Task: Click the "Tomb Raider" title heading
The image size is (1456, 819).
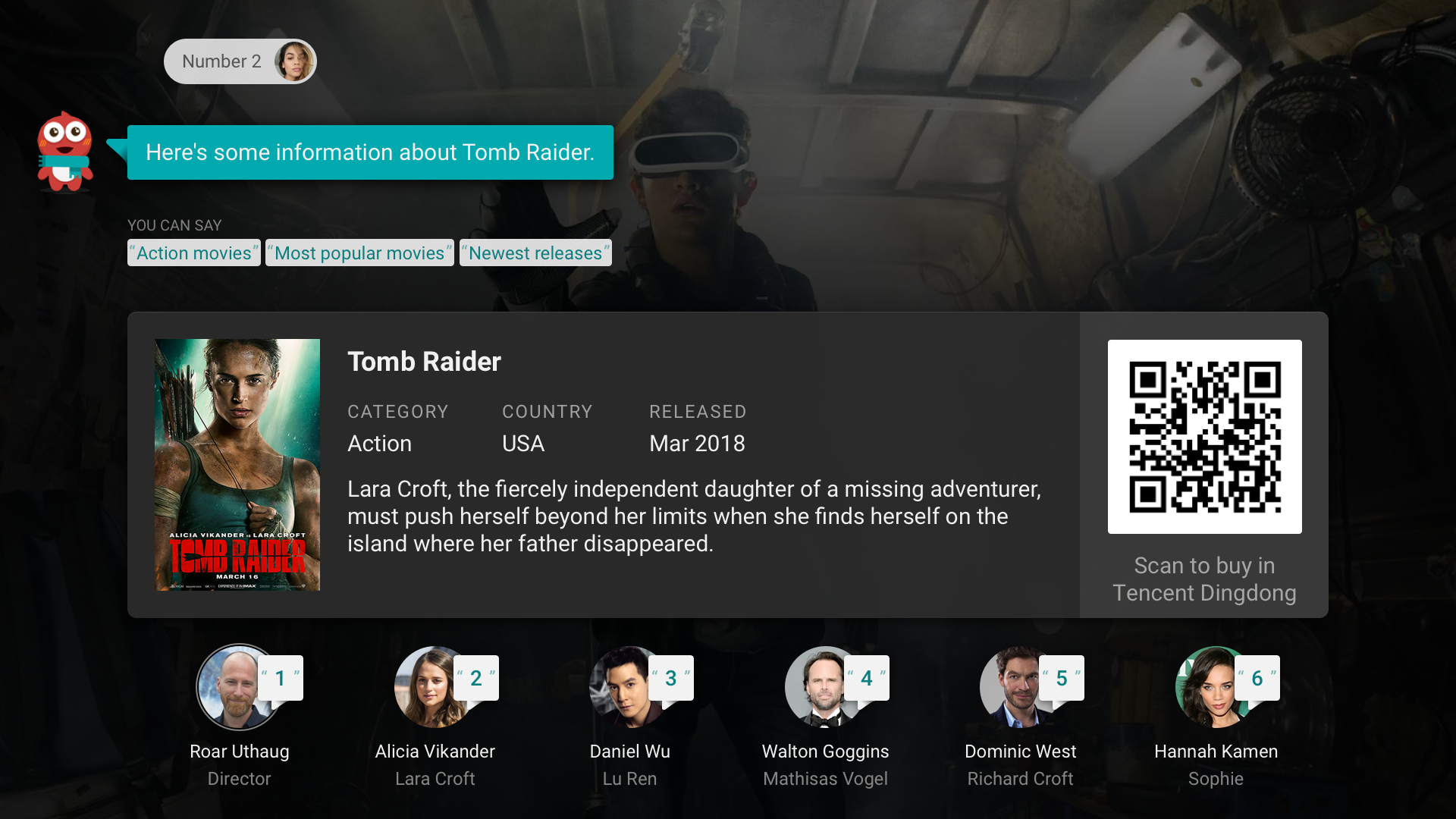Action: (424, 362)
